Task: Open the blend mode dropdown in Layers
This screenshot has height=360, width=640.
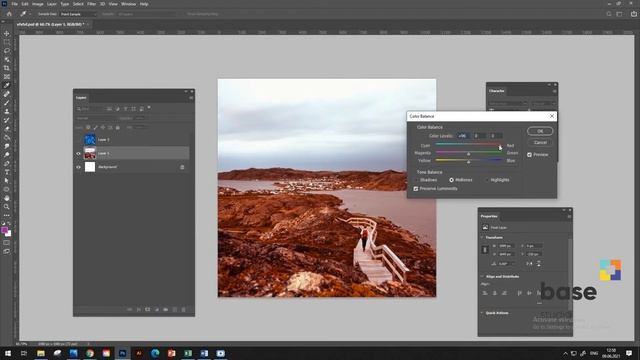Action: tap(96, 118)
